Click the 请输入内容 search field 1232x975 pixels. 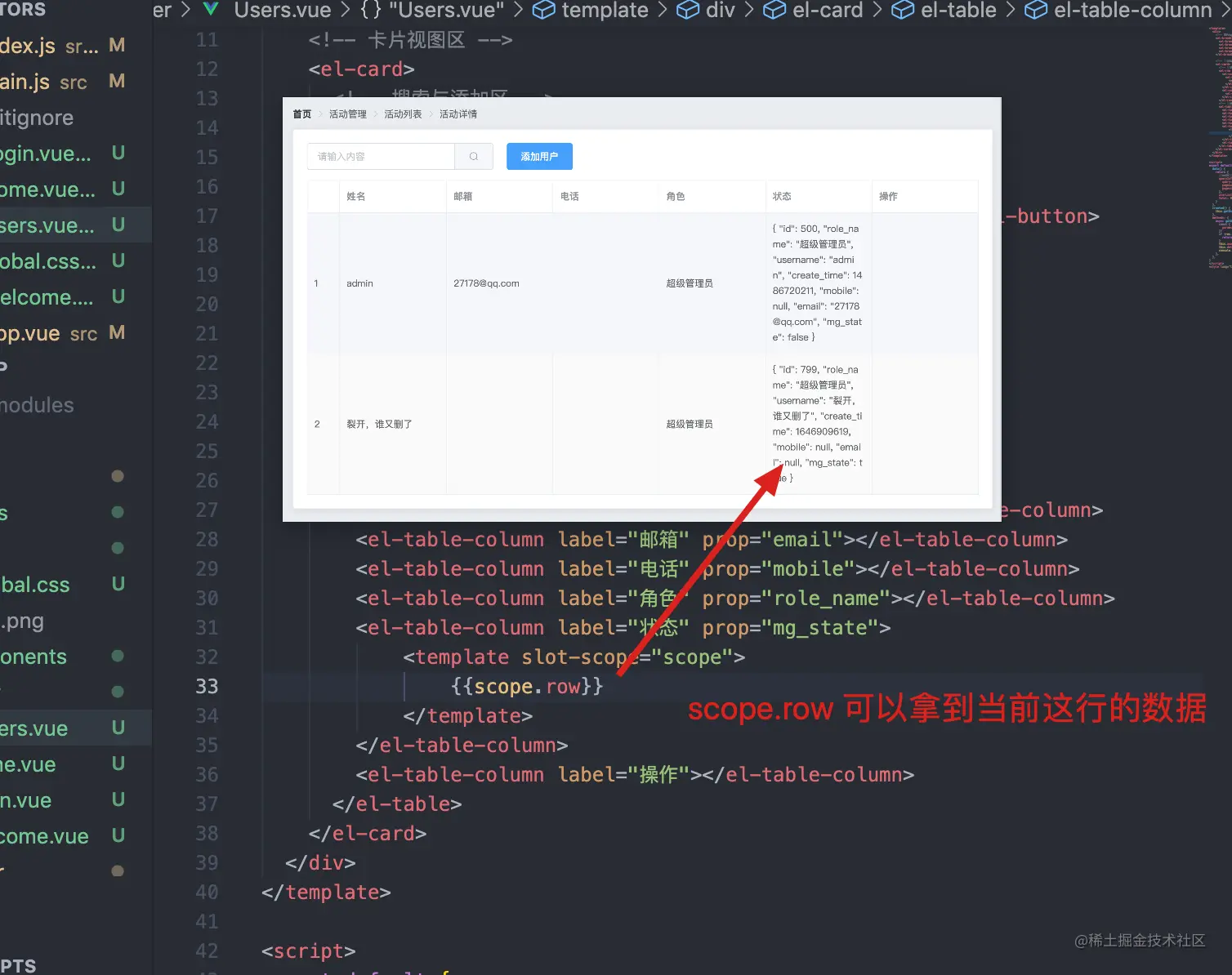pos(381,156)
